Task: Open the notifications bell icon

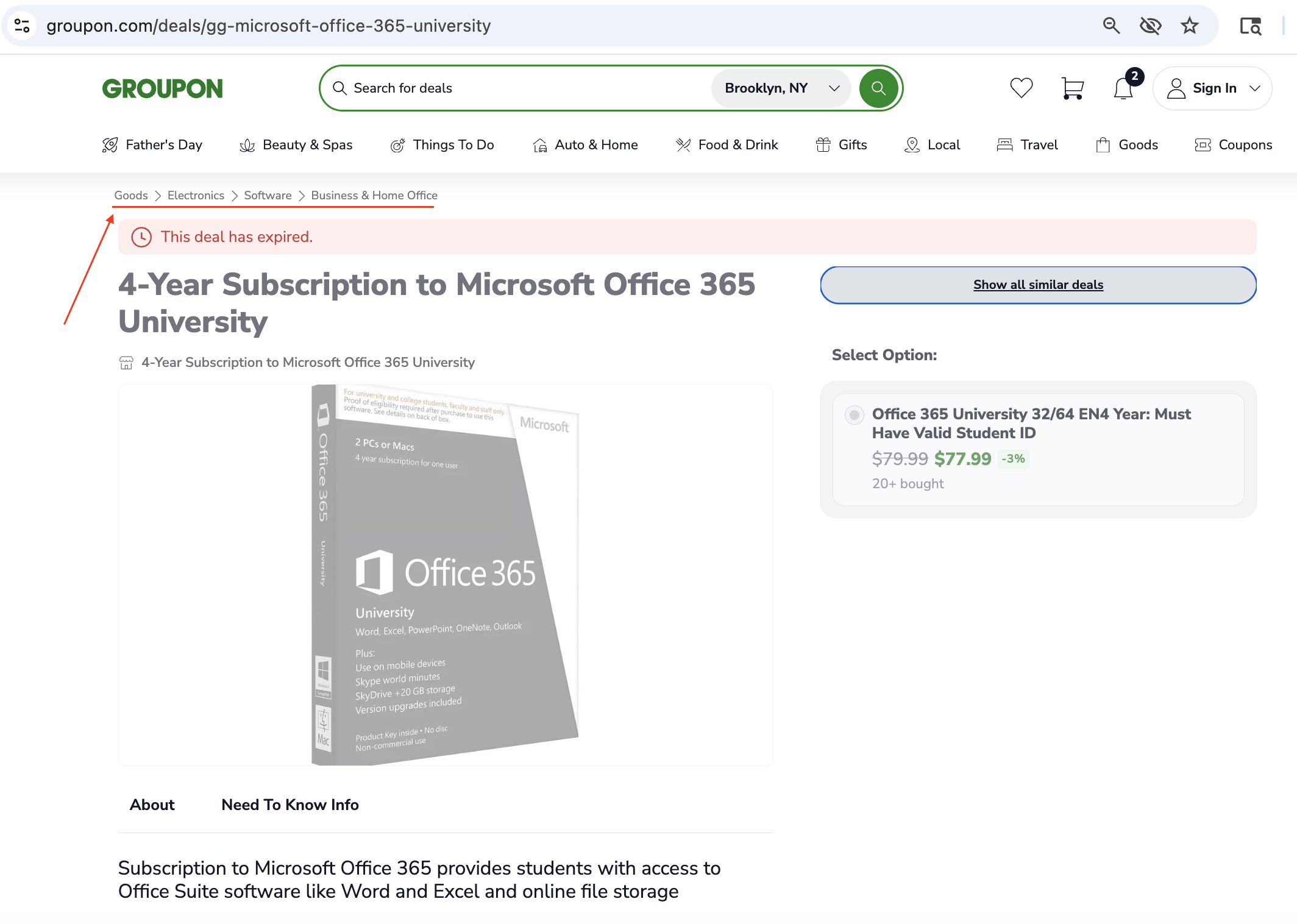Action: pos(1123,88)
